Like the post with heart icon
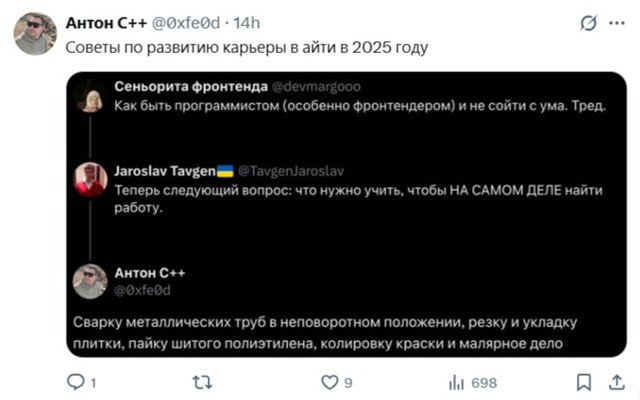 point(329,382)
